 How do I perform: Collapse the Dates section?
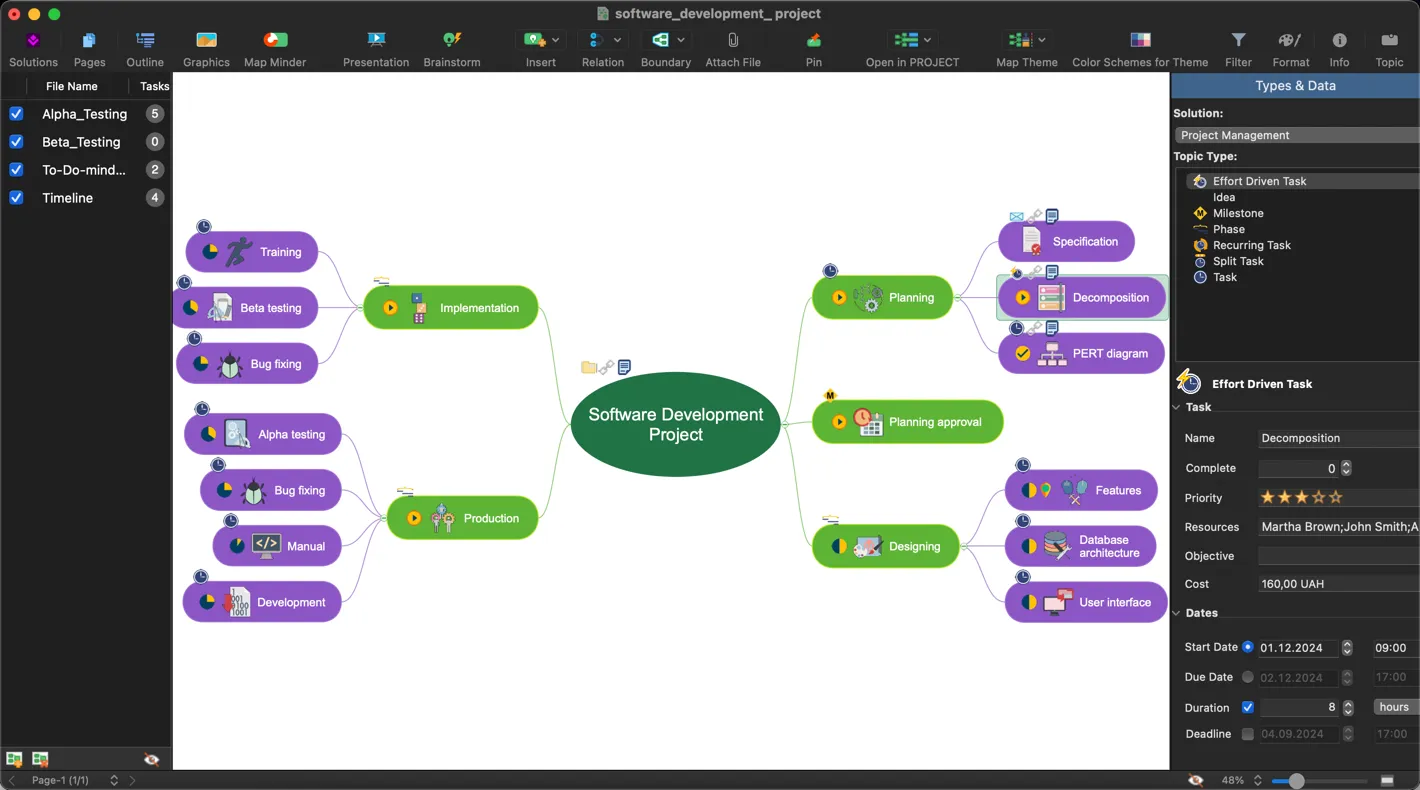[1176, 613]
